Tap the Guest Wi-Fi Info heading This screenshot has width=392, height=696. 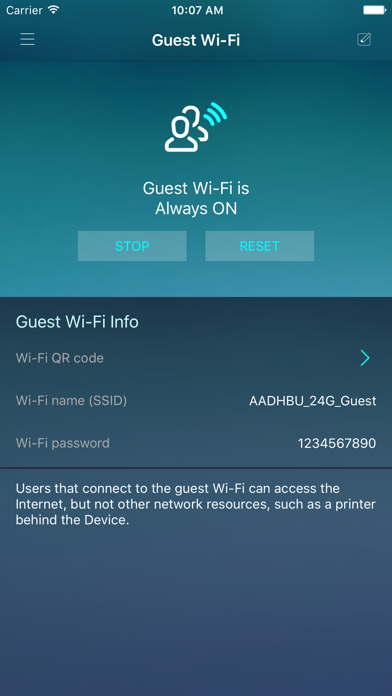pyautogui.click(x=77, y=322)
